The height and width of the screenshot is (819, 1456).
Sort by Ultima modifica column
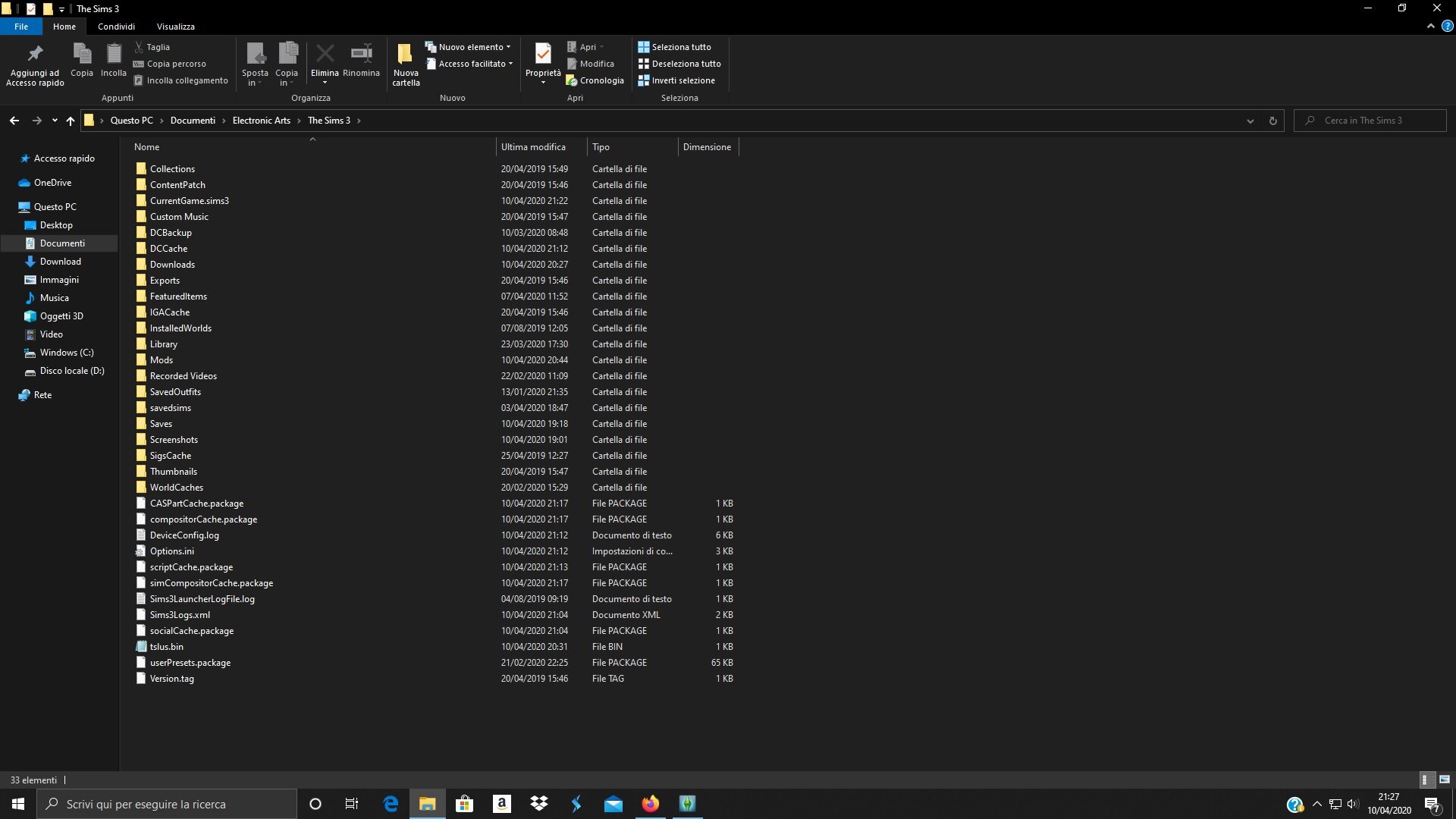(541, 147)
